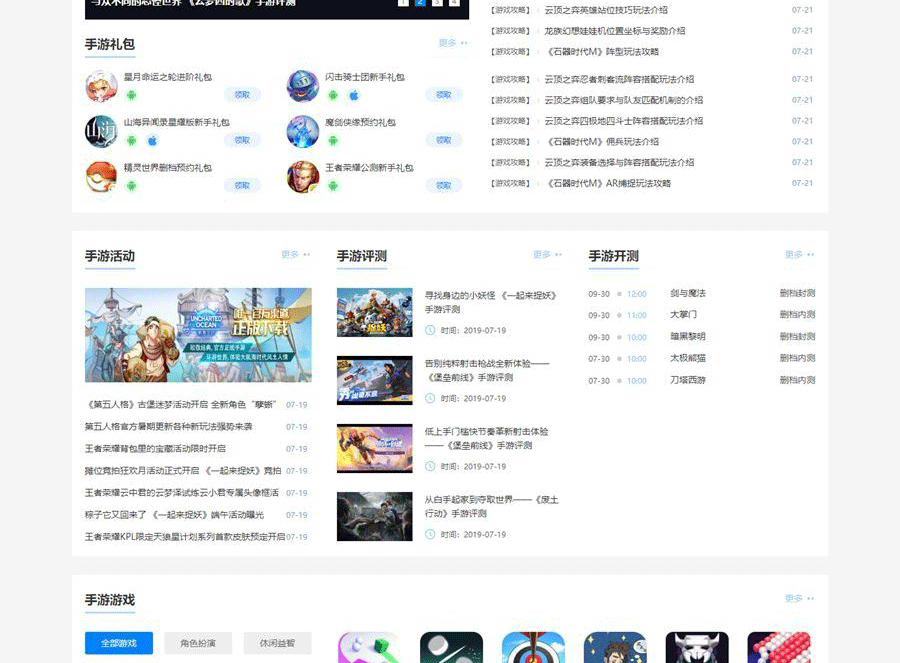Image resolution: width=900 pixels, height=663 pixels.
Task: Open the green cube game icon
Action: [x=369, y=648]
